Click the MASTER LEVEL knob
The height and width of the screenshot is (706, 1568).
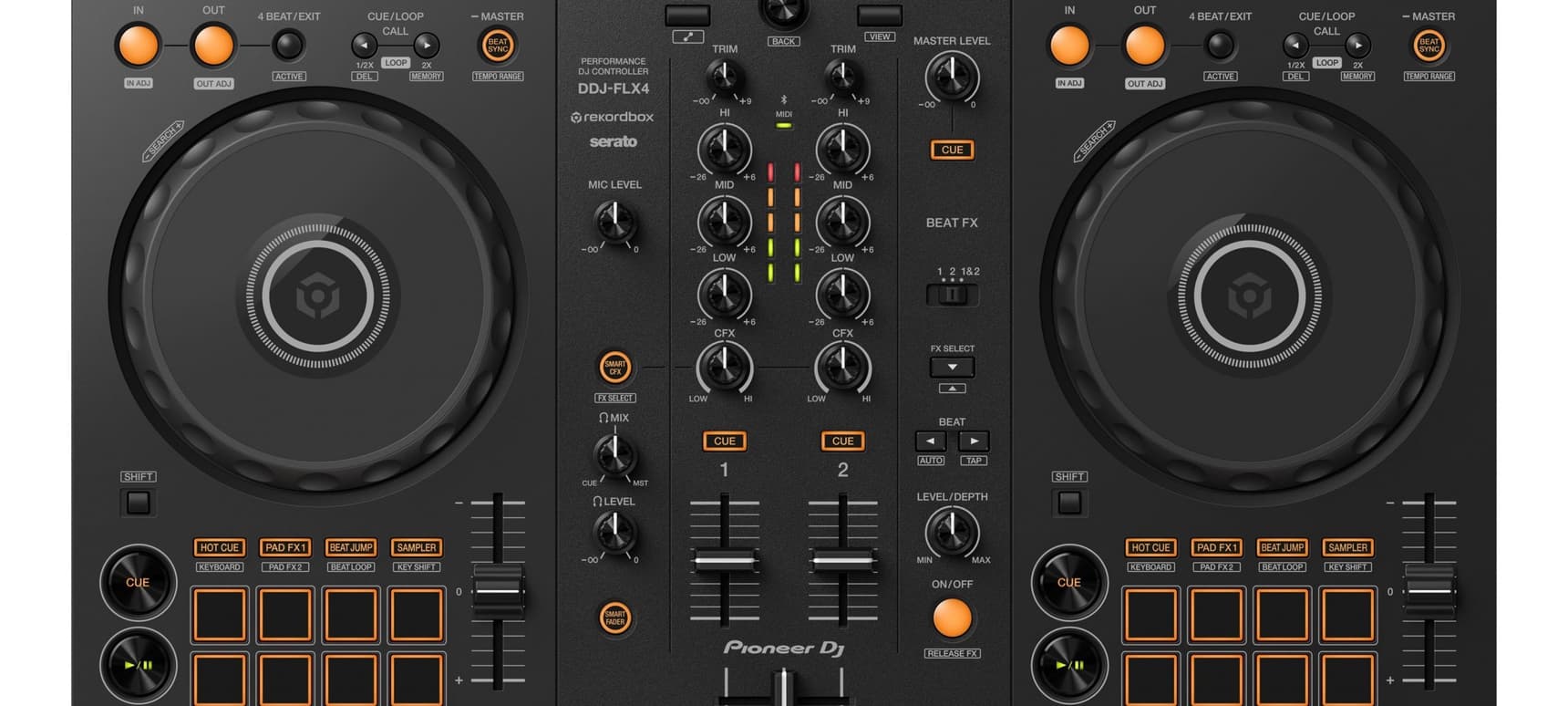[x=952, y=78]
